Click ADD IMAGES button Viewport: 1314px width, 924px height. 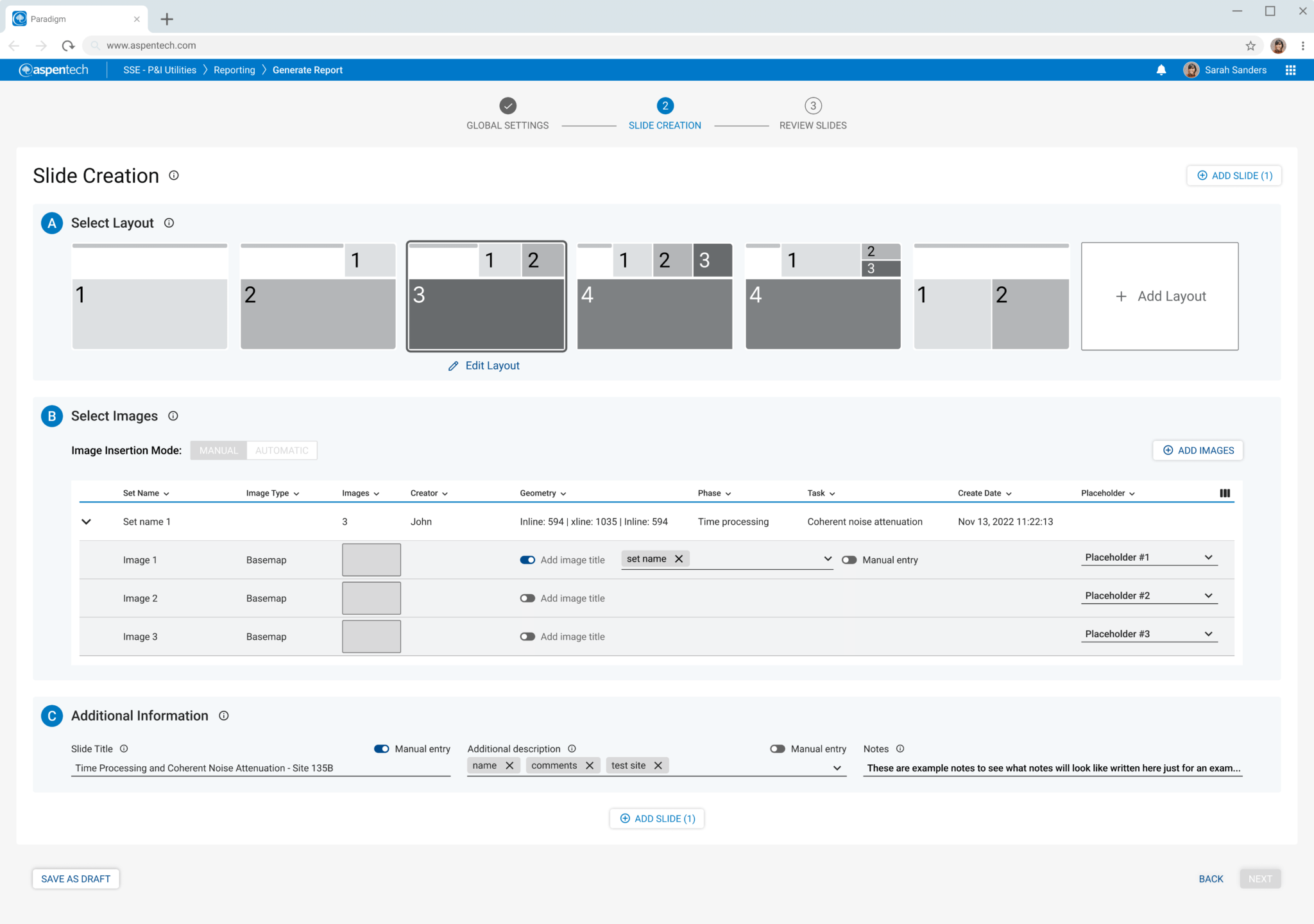pyautogui.click(x=1198, y=450)
